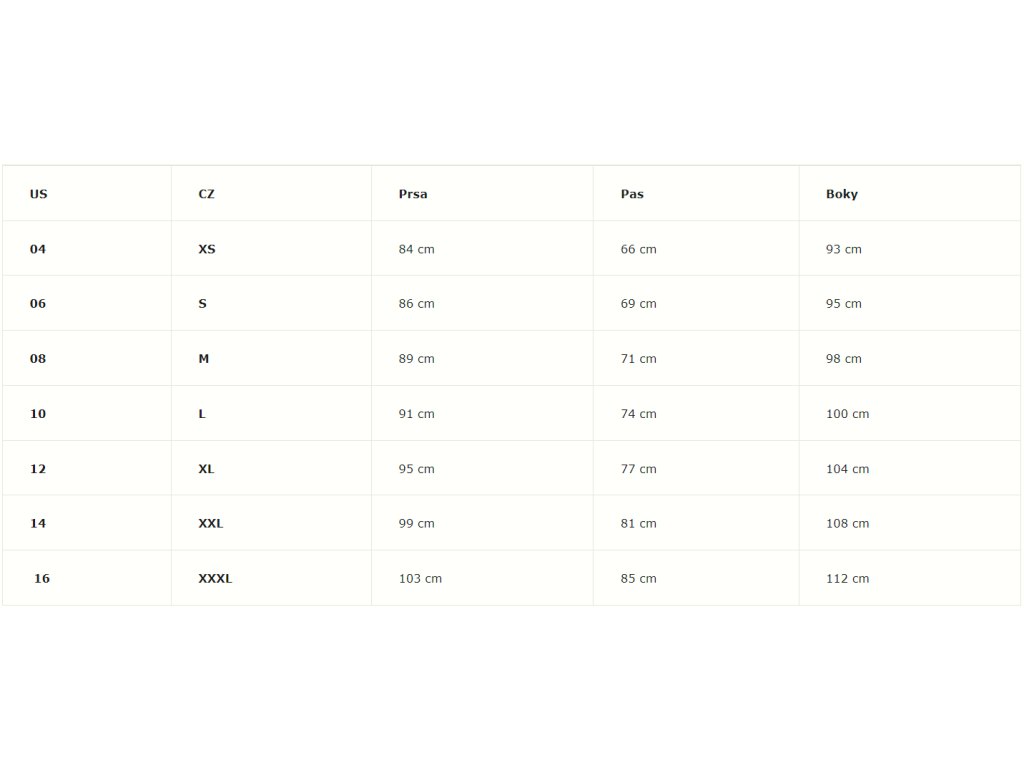Select US size 10 cell
Viewport: 1024px width, 768px height.
38,414
